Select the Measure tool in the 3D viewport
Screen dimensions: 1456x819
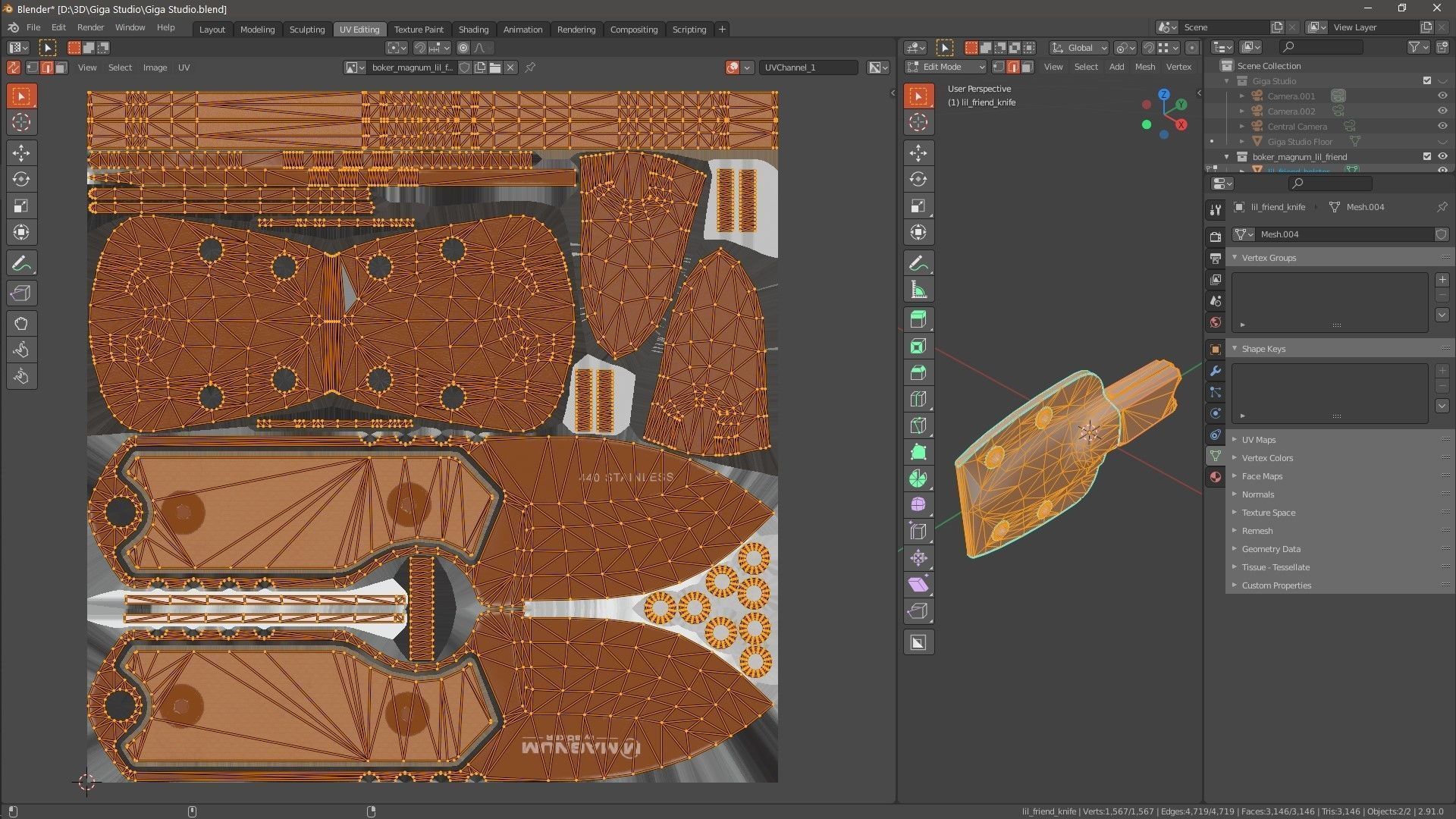tap(918, 290)
